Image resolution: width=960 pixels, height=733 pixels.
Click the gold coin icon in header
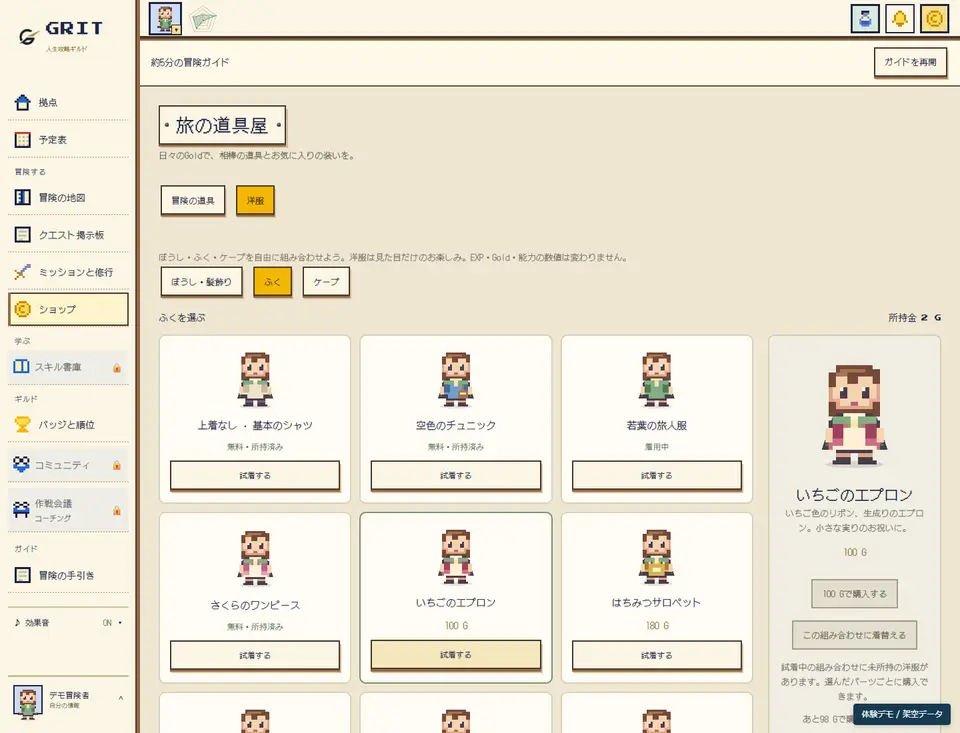point(934,19)
